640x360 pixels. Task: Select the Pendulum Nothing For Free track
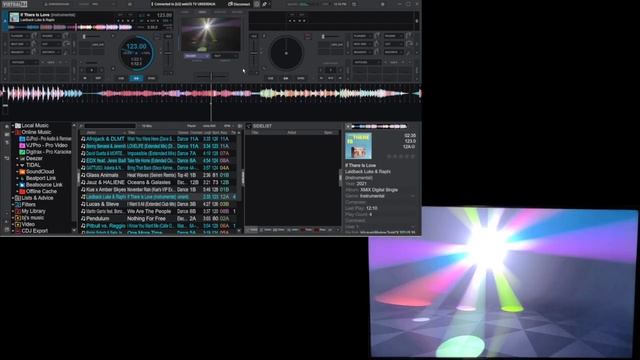click(x=158, y=219)
